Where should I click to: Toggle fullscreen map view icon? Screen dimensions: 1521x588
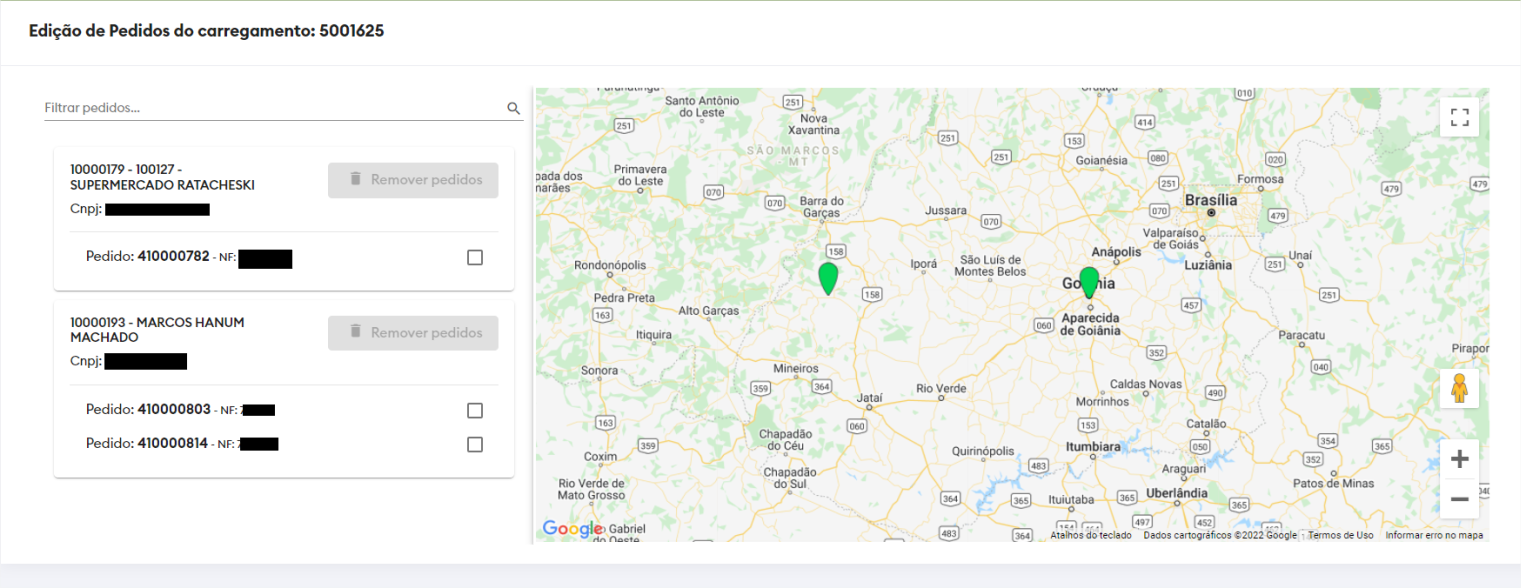[x=1459, y=117]
